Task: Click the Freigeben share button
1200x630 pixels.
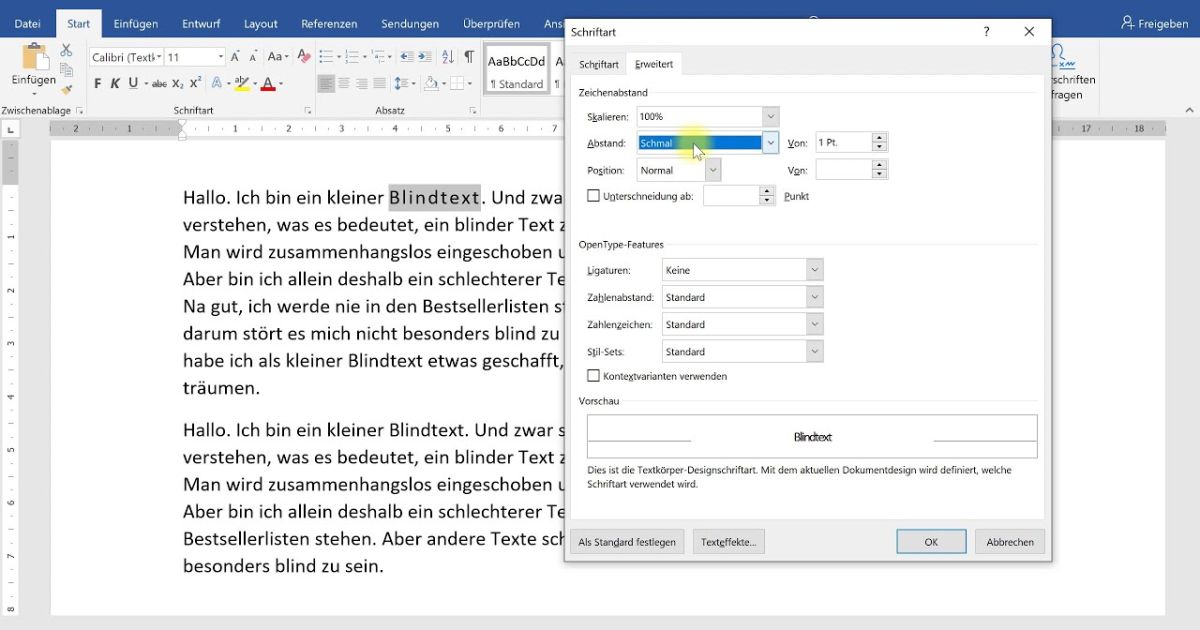Action: click(1155, 23)
